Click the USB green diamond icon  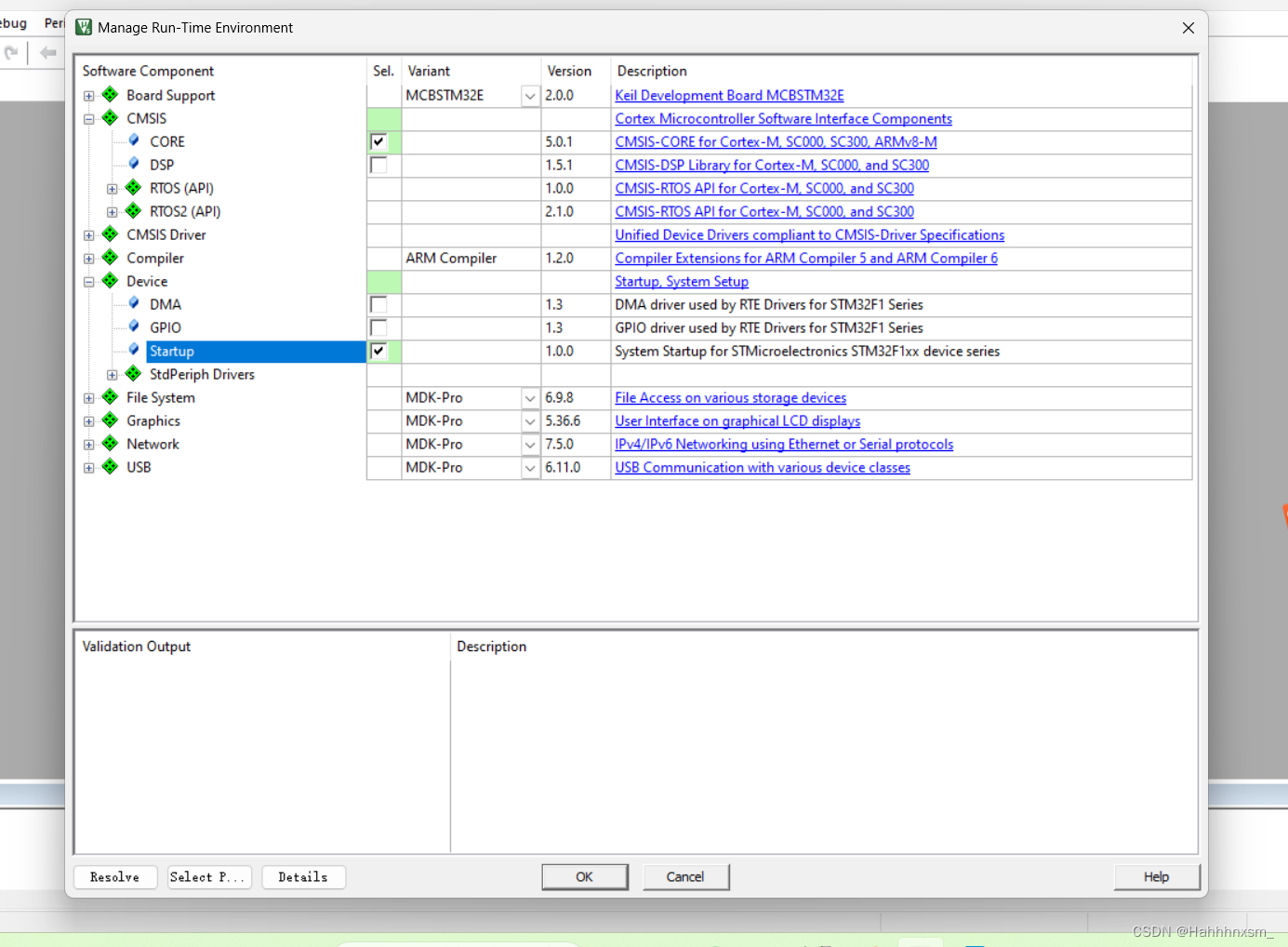pyautogui.click(x=110, y=467)
